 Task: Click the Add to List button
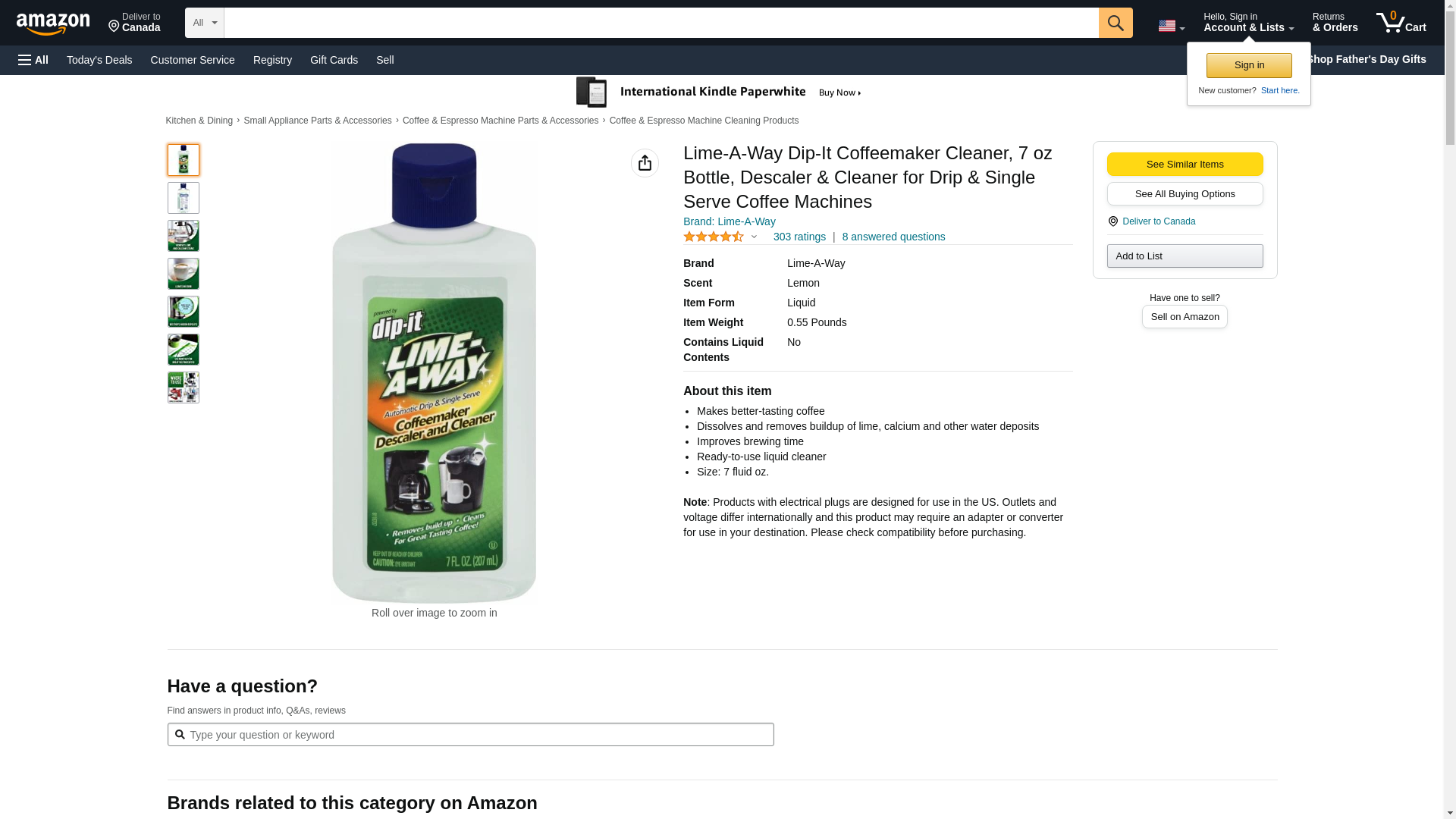click(x=1185, y=256)
